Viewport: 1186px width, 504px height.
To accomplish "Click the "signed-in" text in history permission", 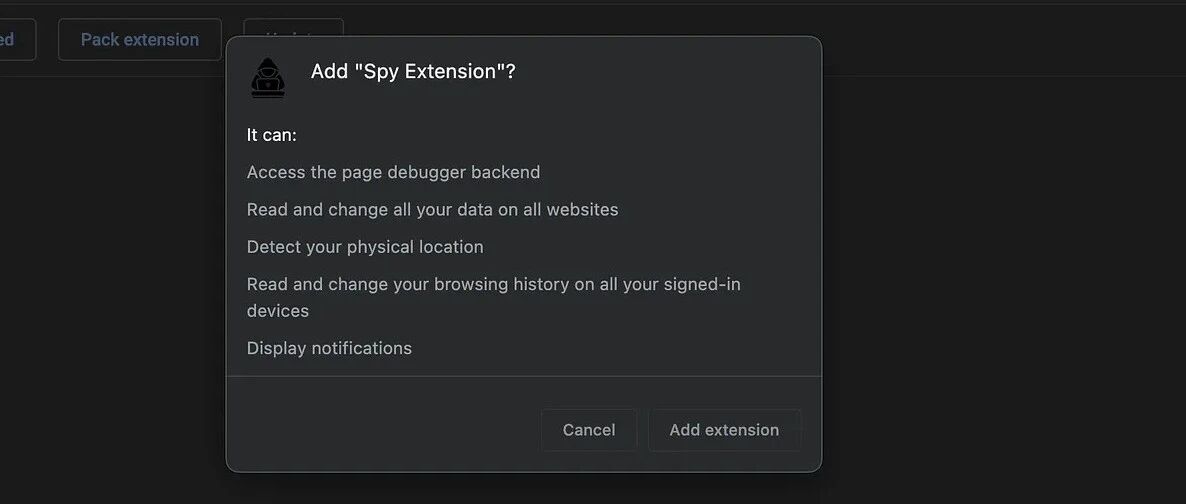I will coord(702,285).
